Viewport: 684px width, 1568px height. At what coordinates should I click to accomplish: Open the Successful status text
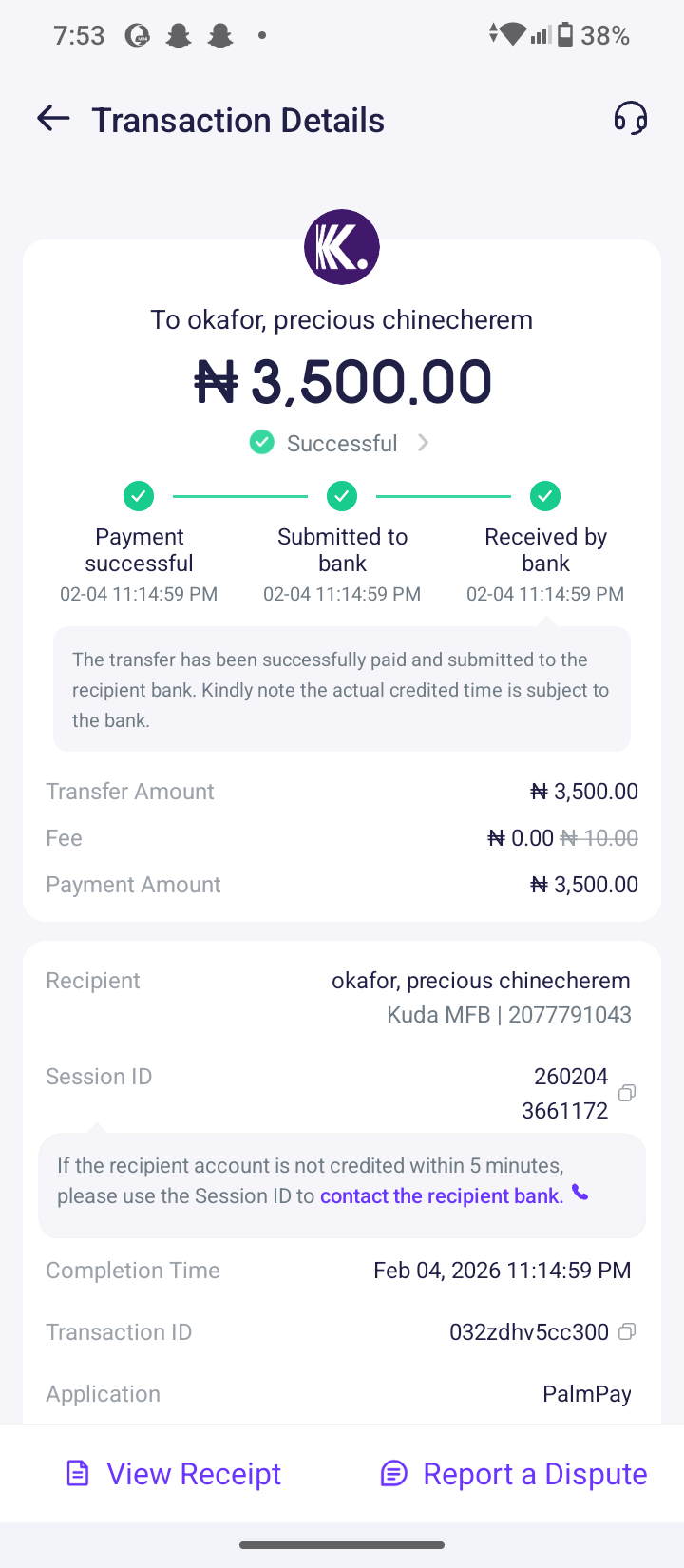[x=342, y=444]
